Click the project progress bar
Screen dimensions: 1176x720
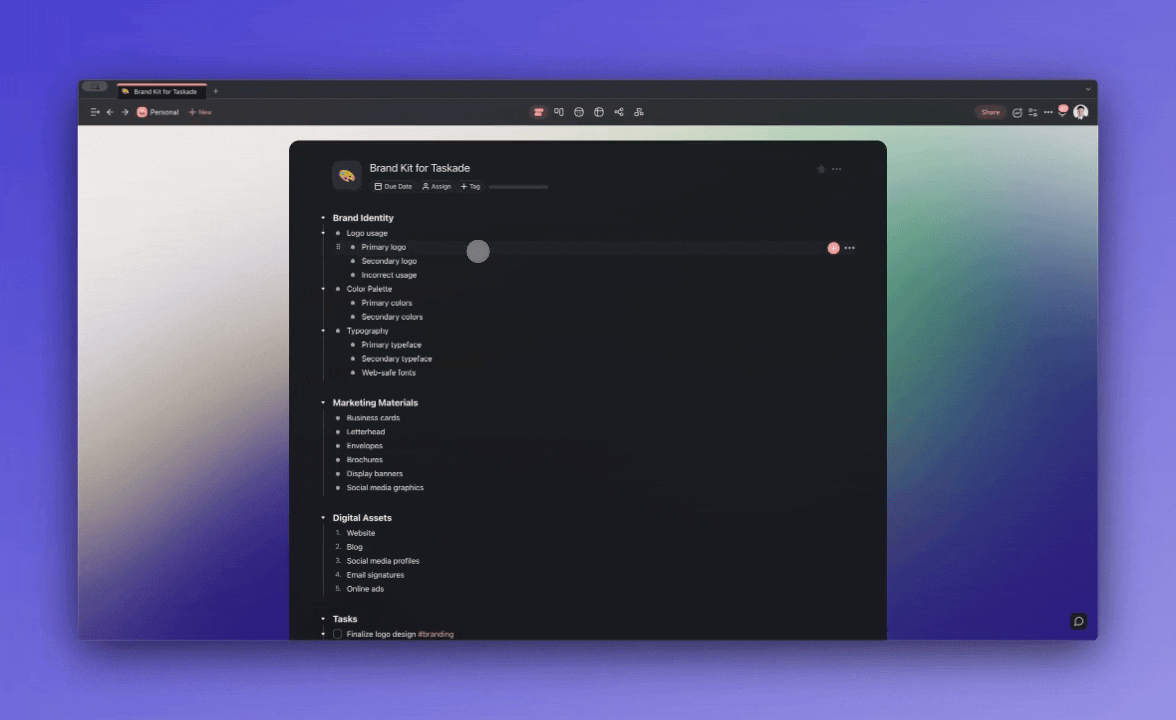518,186
